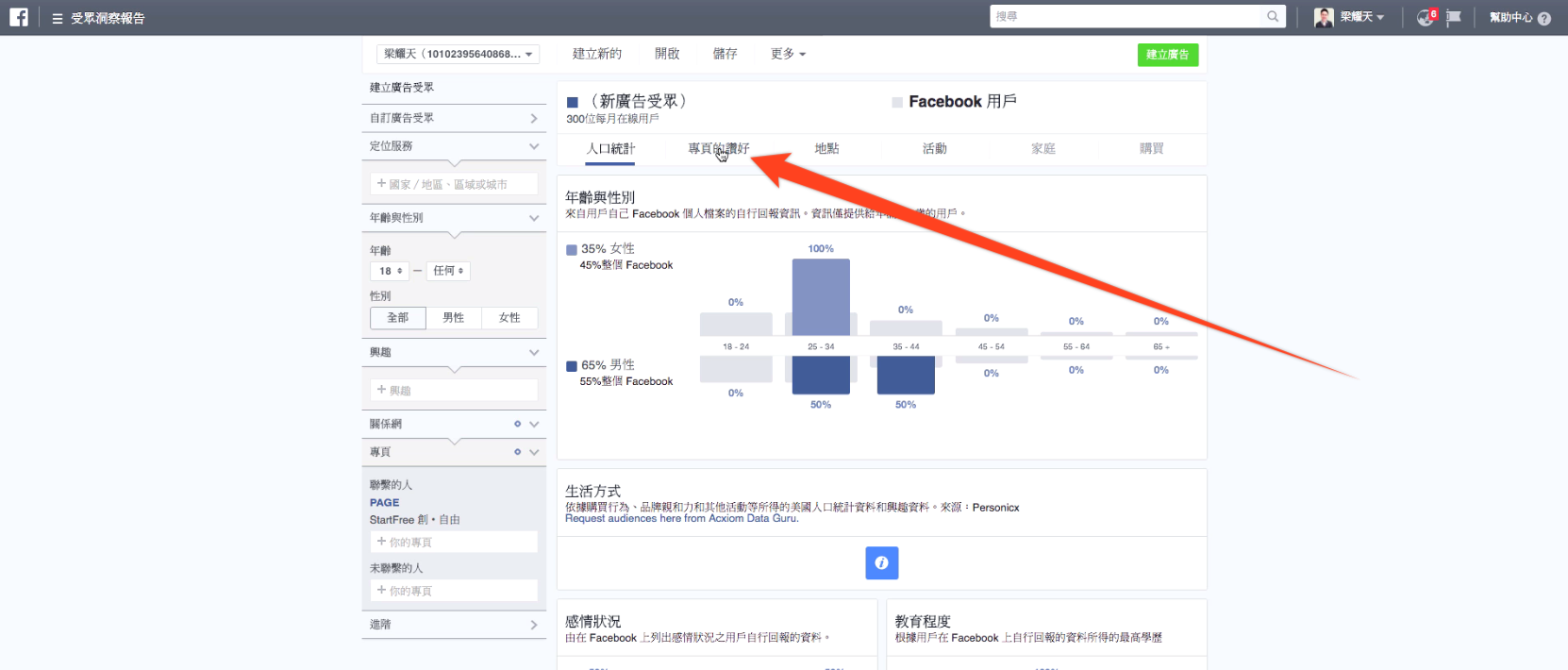
Task: Click the dark blue 新廣告受眾 legend square
Action: (x=572, y=102)
